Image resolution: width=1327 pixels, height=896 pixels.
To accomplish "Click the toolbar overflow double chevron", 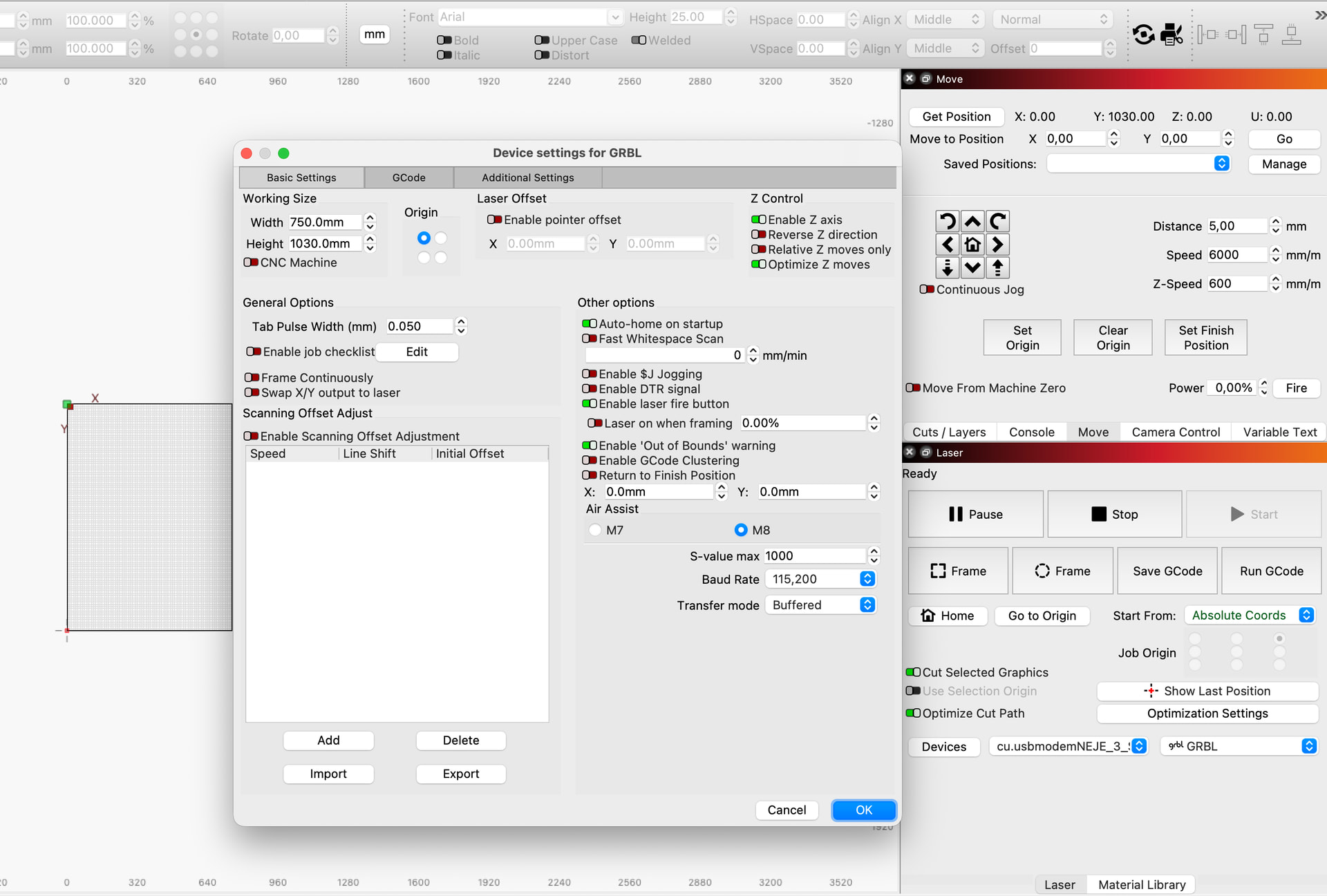I will click(1319, 15).
